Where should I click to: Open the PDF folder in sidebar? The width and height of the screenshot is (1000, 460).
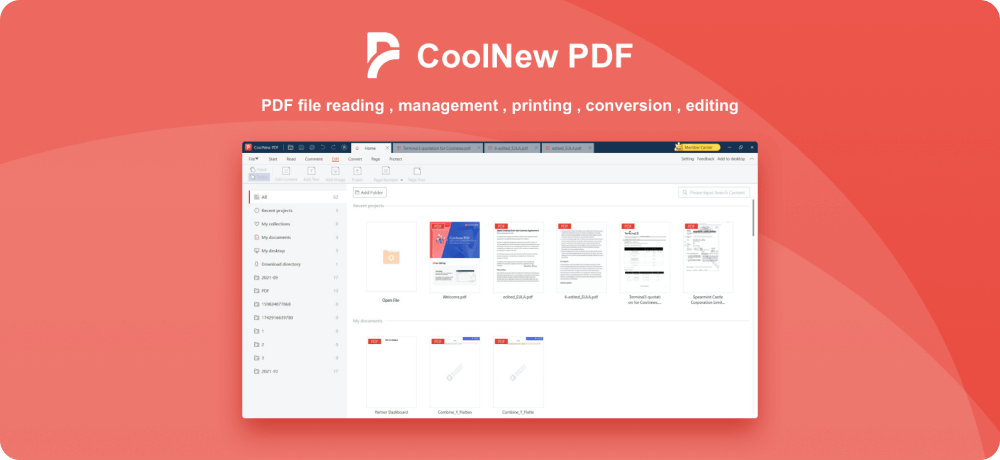(297, 291)
